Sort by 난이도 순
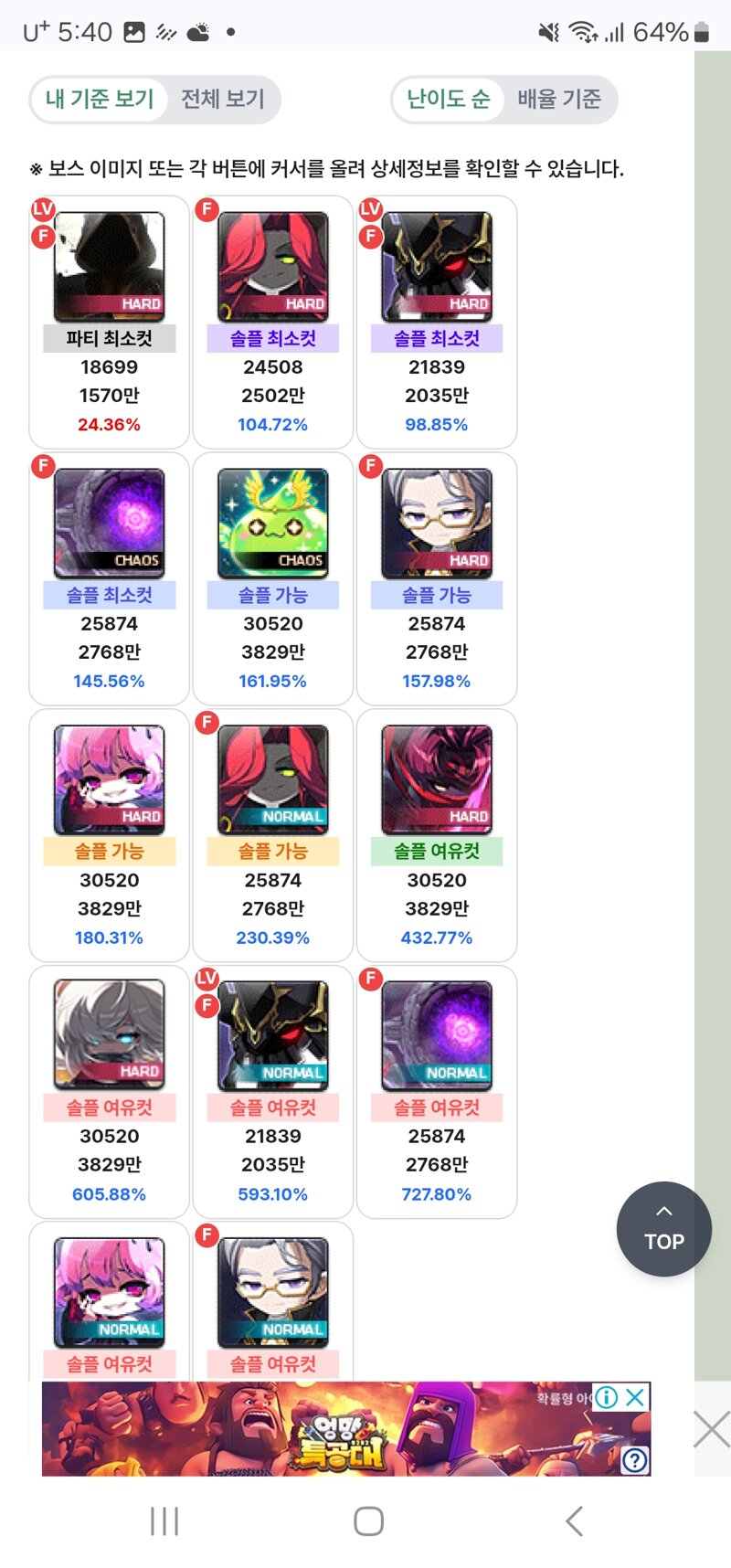 [449, 99]
